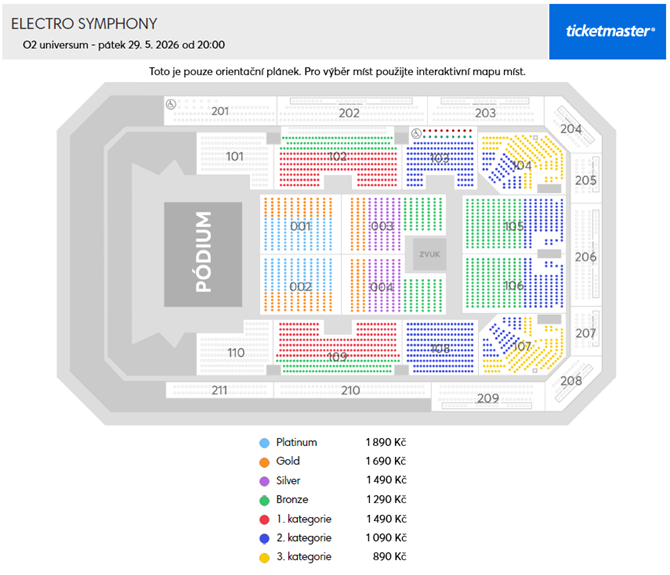Choose section 102 in the lower tier
The image size is (670, 575).
tap(336, 157)
